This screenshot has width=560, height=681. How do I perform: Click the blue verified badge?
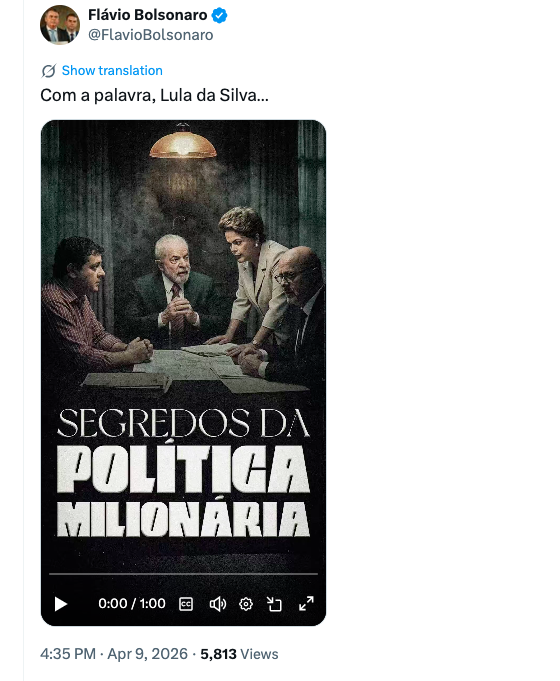(219, 16)
